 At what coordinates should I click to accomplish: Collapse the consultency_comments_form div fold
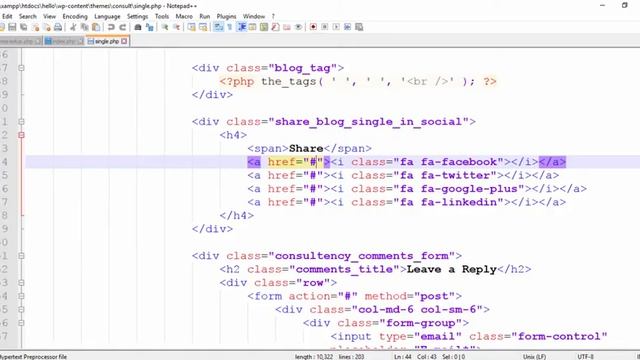(21, 256)
